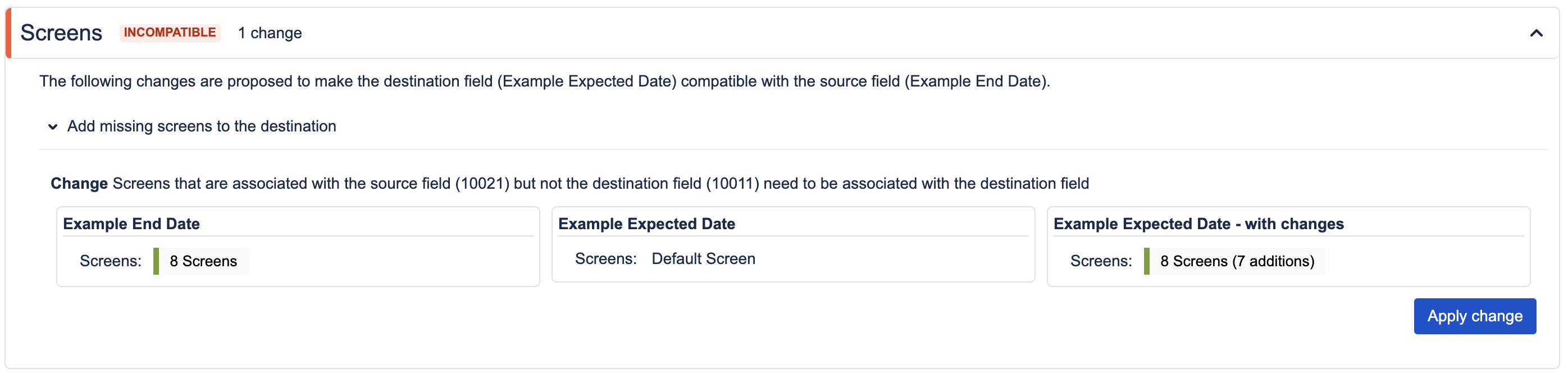
Task: Select the 'Add missing screens to the destination' row
Action: click(202, 126)
